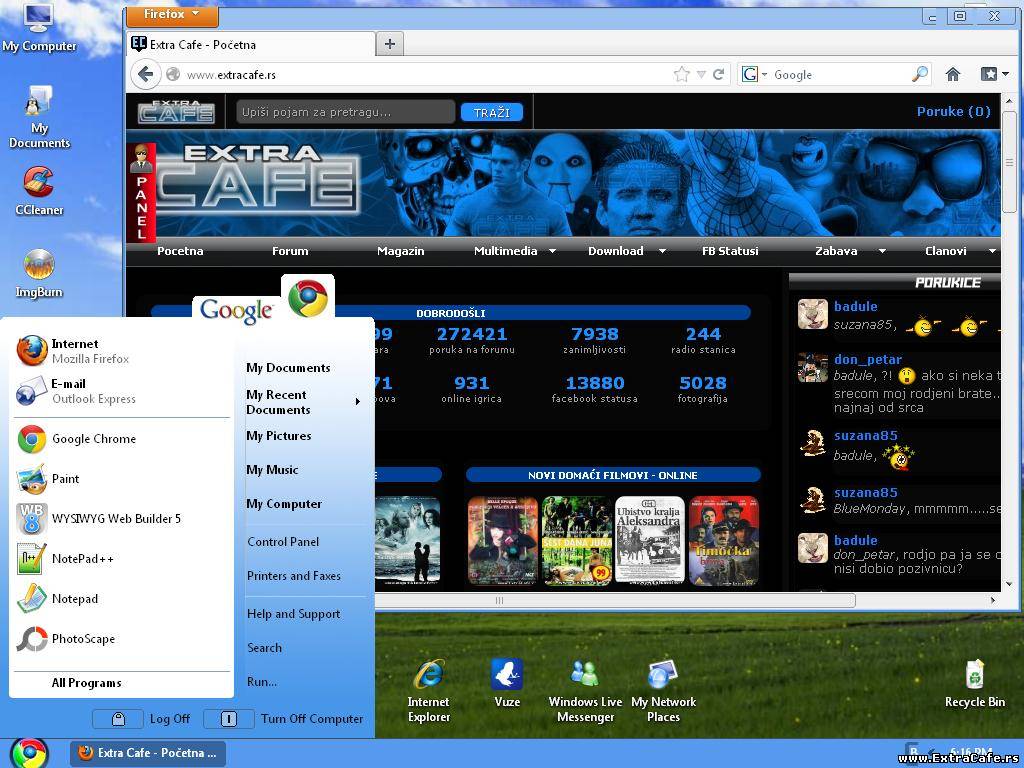Image resolution: width=1024 pixels, height=768 pixels.
Task: Open the Timočka buna movie thumbnail
Action: click(724, 539)
